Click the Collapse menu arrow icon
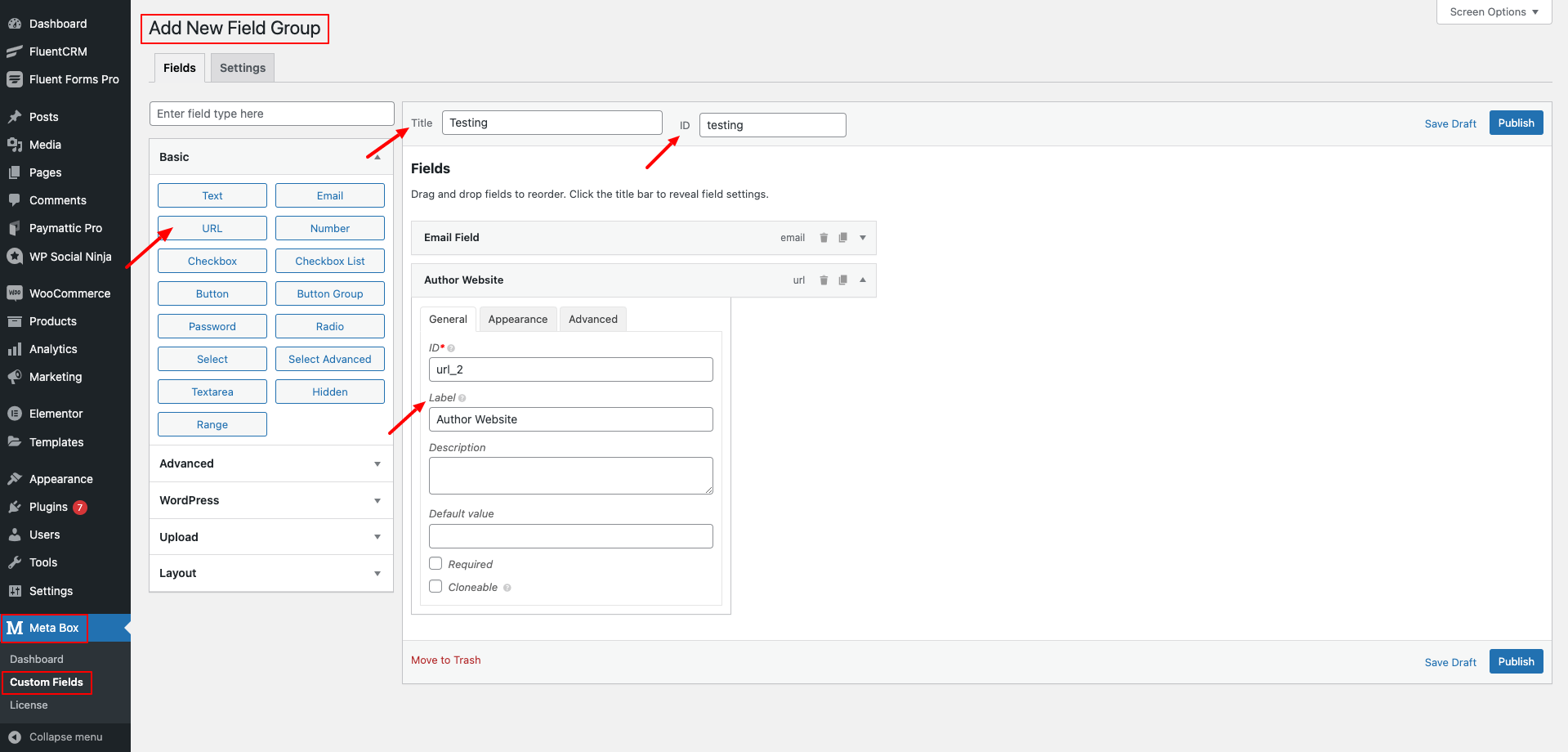 point(15,736)
